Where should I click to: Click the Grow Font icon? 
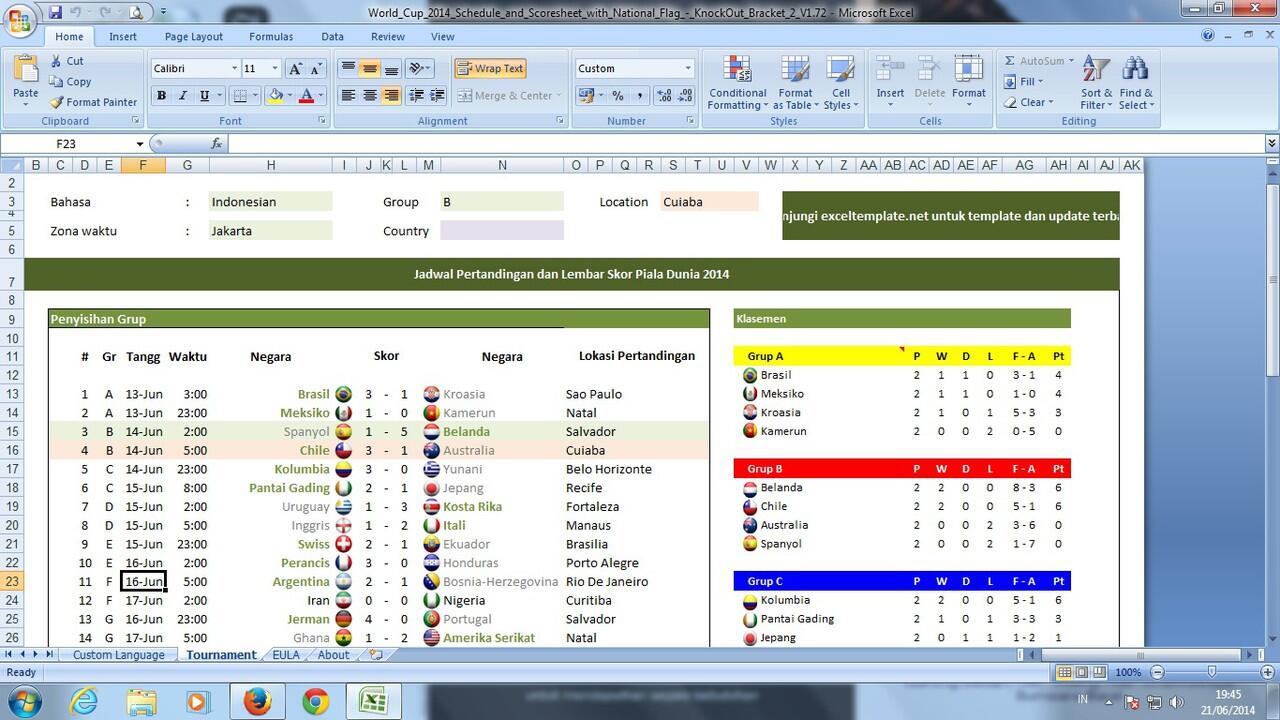coord(295,69)
